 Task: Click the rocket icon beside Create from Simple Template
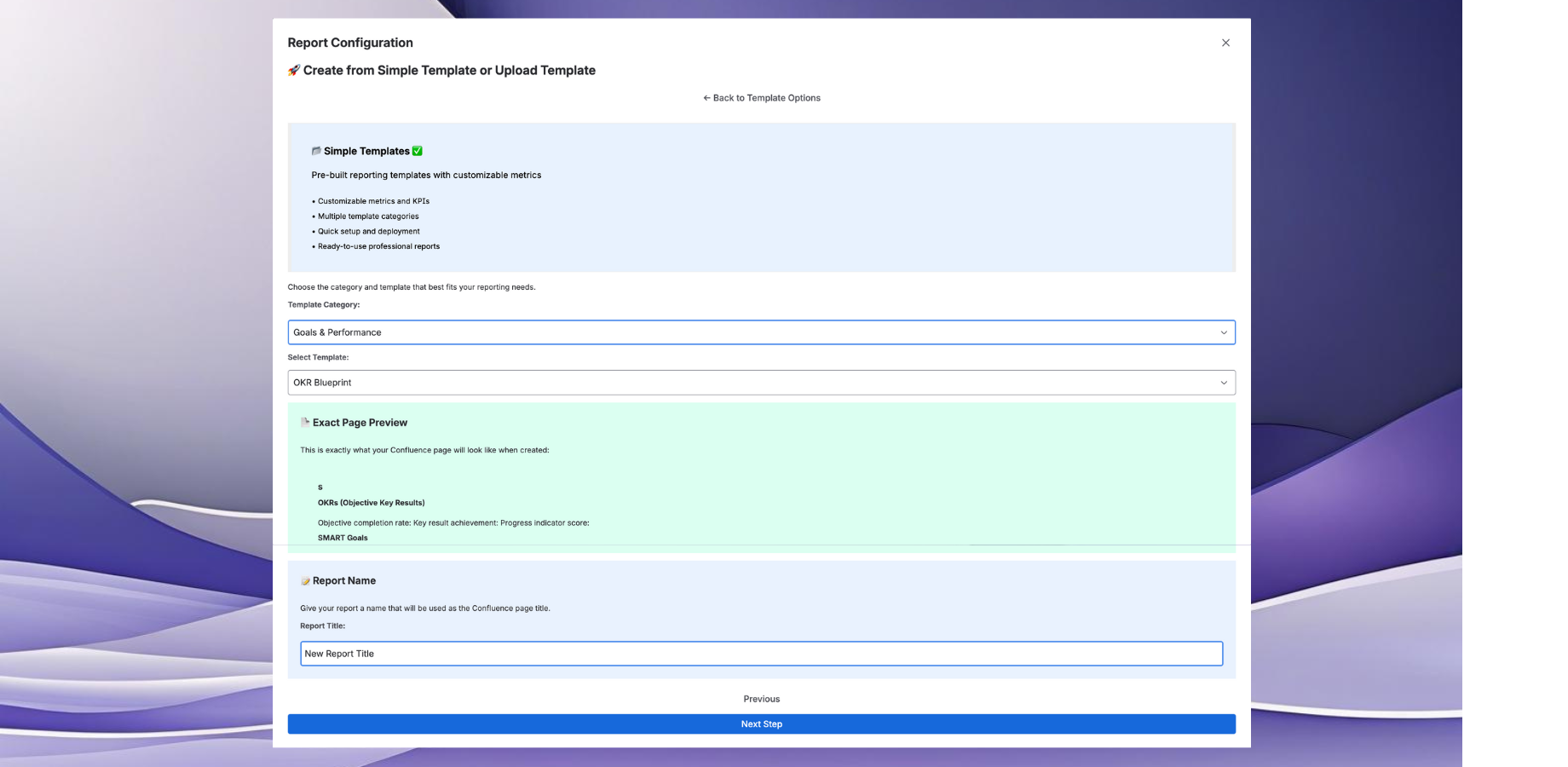pos(294,71)
